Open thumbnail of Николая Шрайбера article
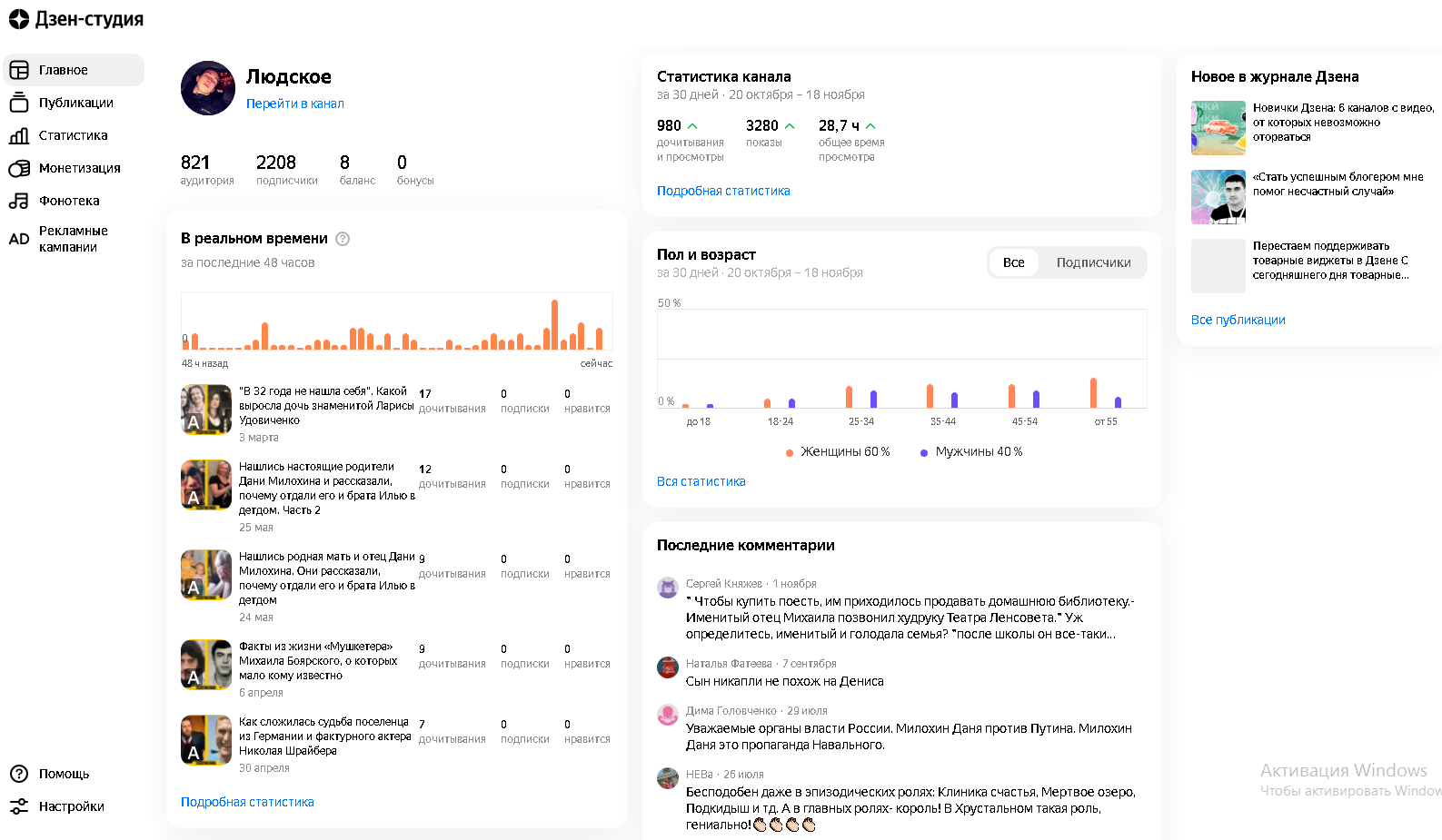The image size is (1442, 840). [206, 740]
